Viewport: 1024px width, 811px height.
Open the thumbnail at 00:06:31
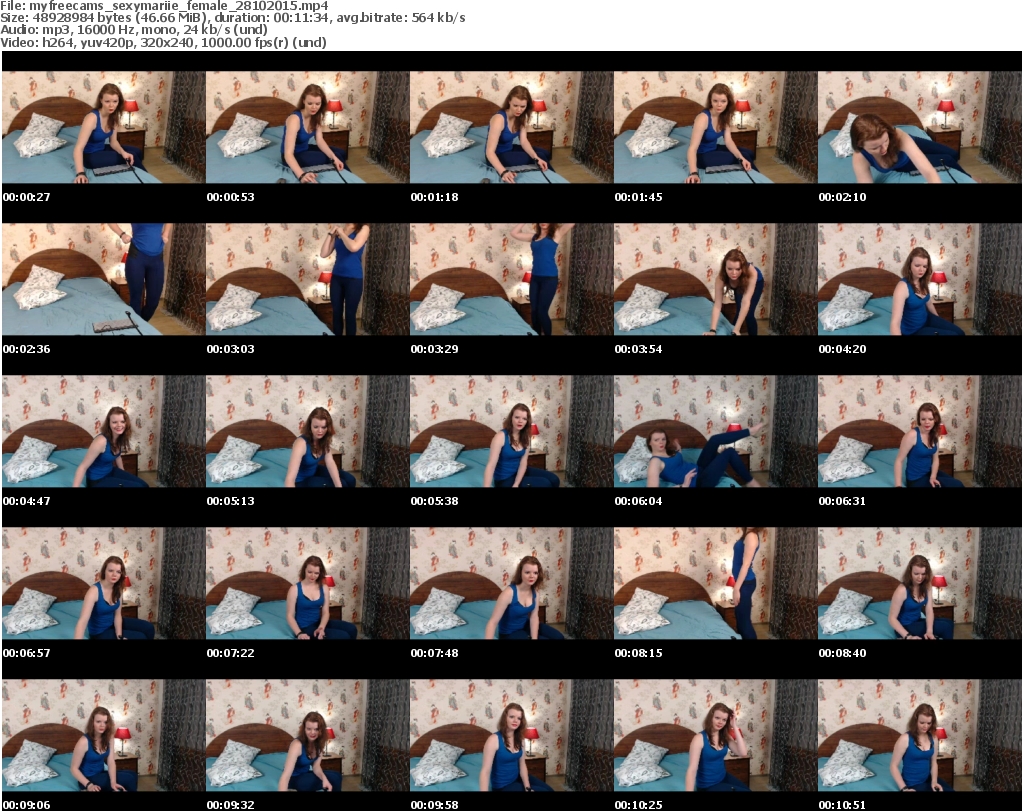click(x=920, y=432)
